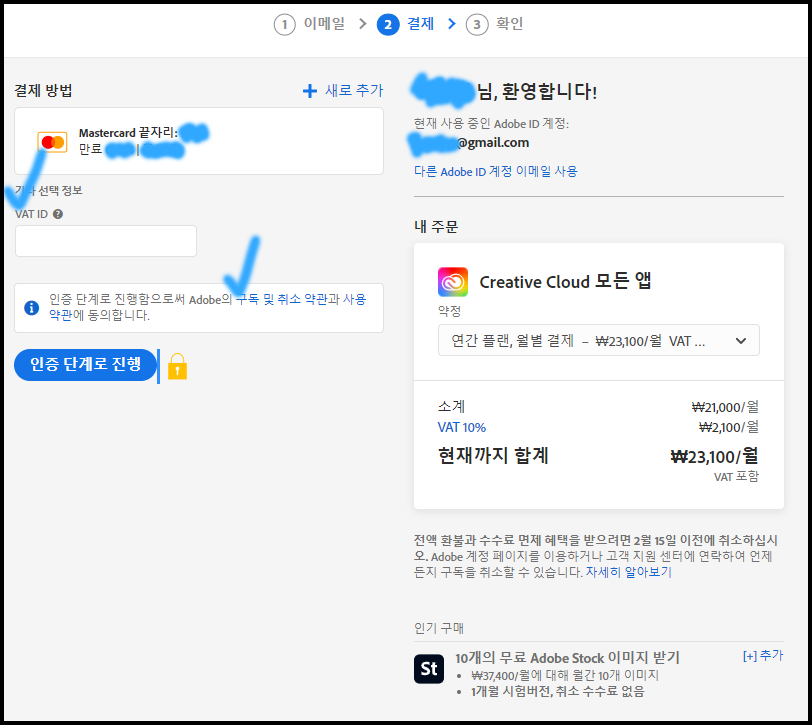Click step 2 circle for 결제
812x725 pixels.
(x=388, y=24)
